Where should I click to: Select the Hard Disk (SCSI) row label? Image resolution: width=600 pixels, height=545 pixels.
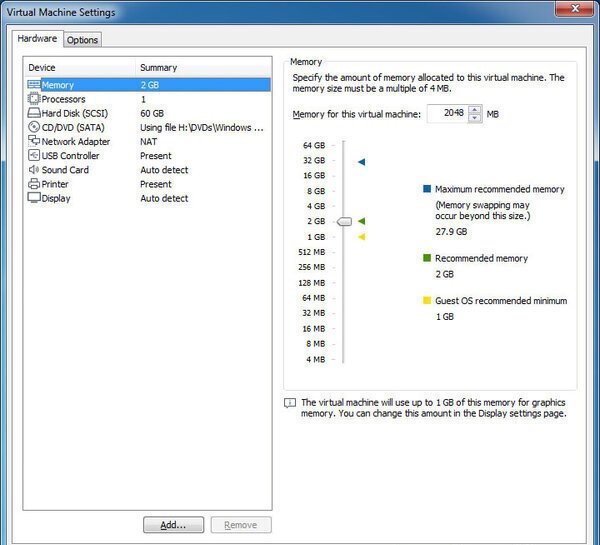coord(75,113)
